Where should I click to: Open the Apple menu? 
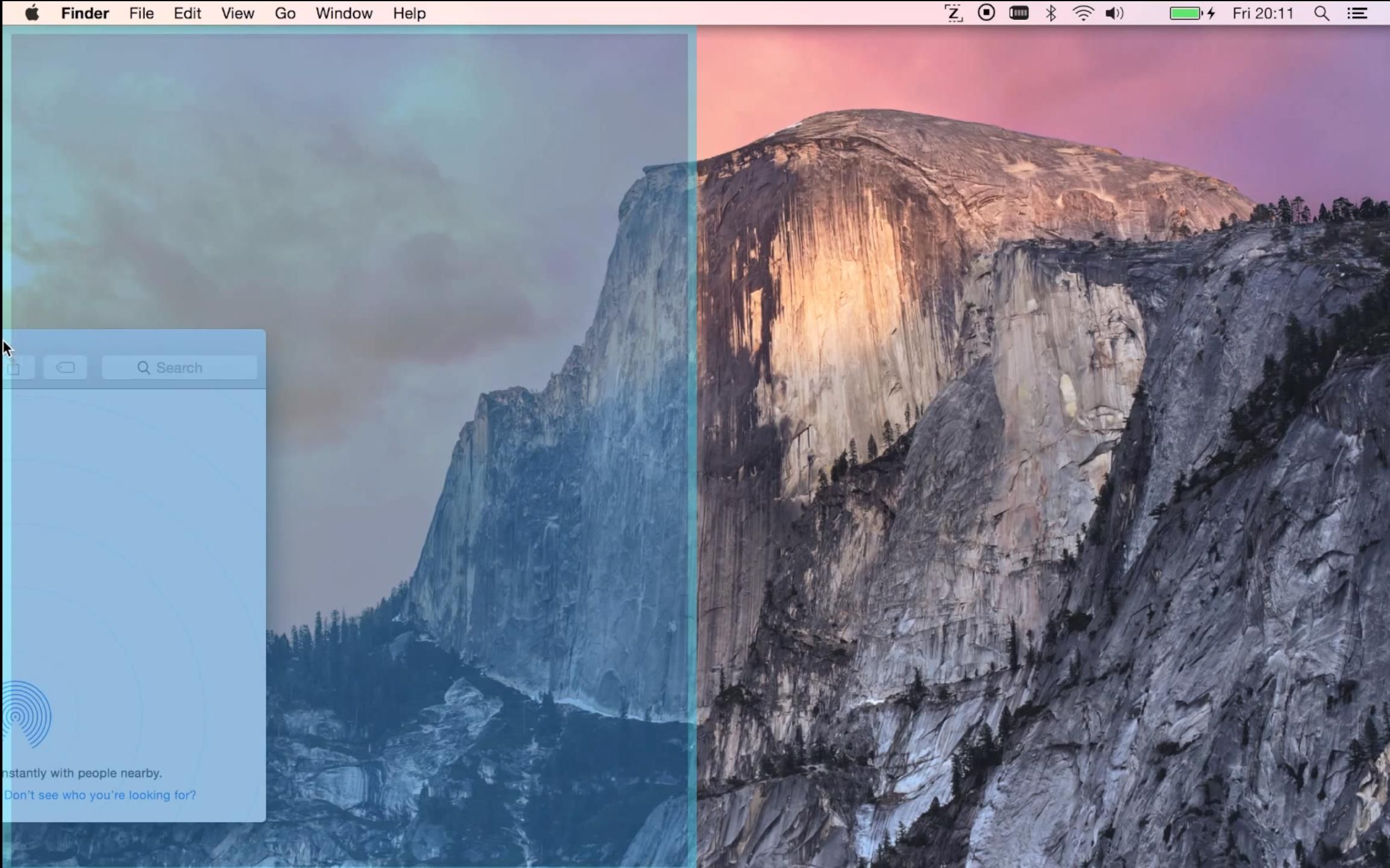(x=33, y=13)
